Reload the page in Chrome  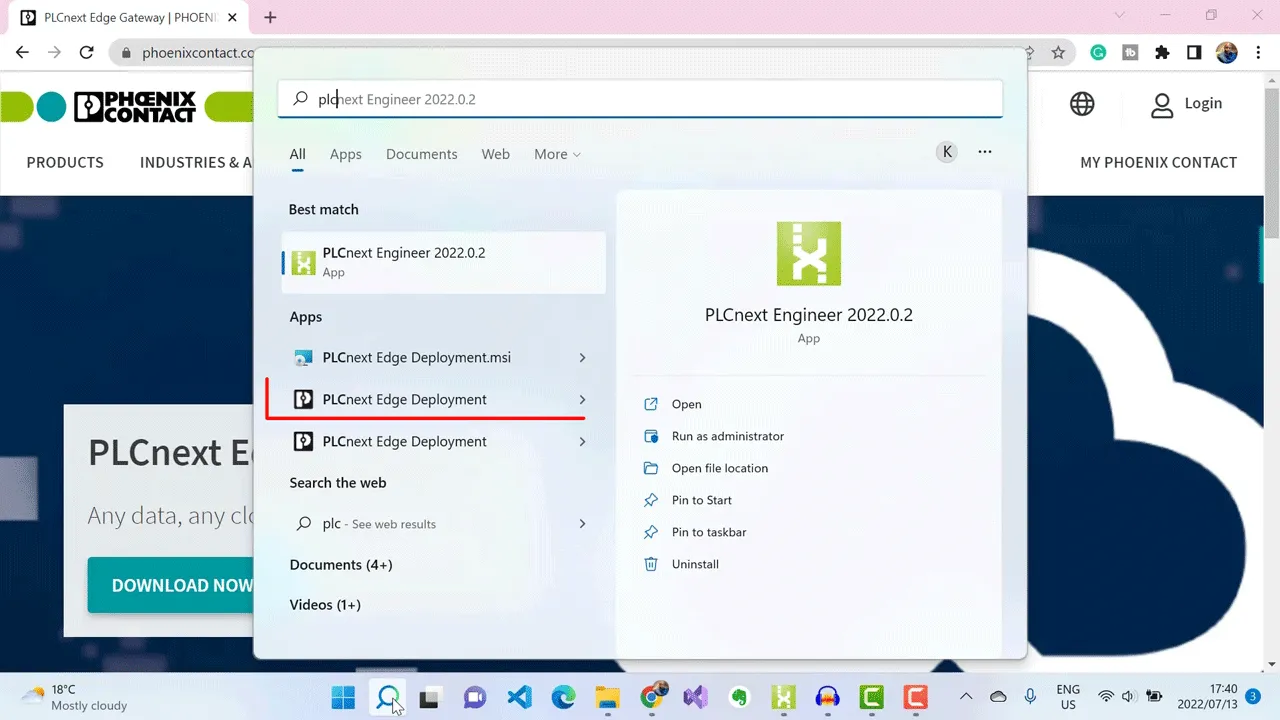pyautogui.click(x=86, y=53)
